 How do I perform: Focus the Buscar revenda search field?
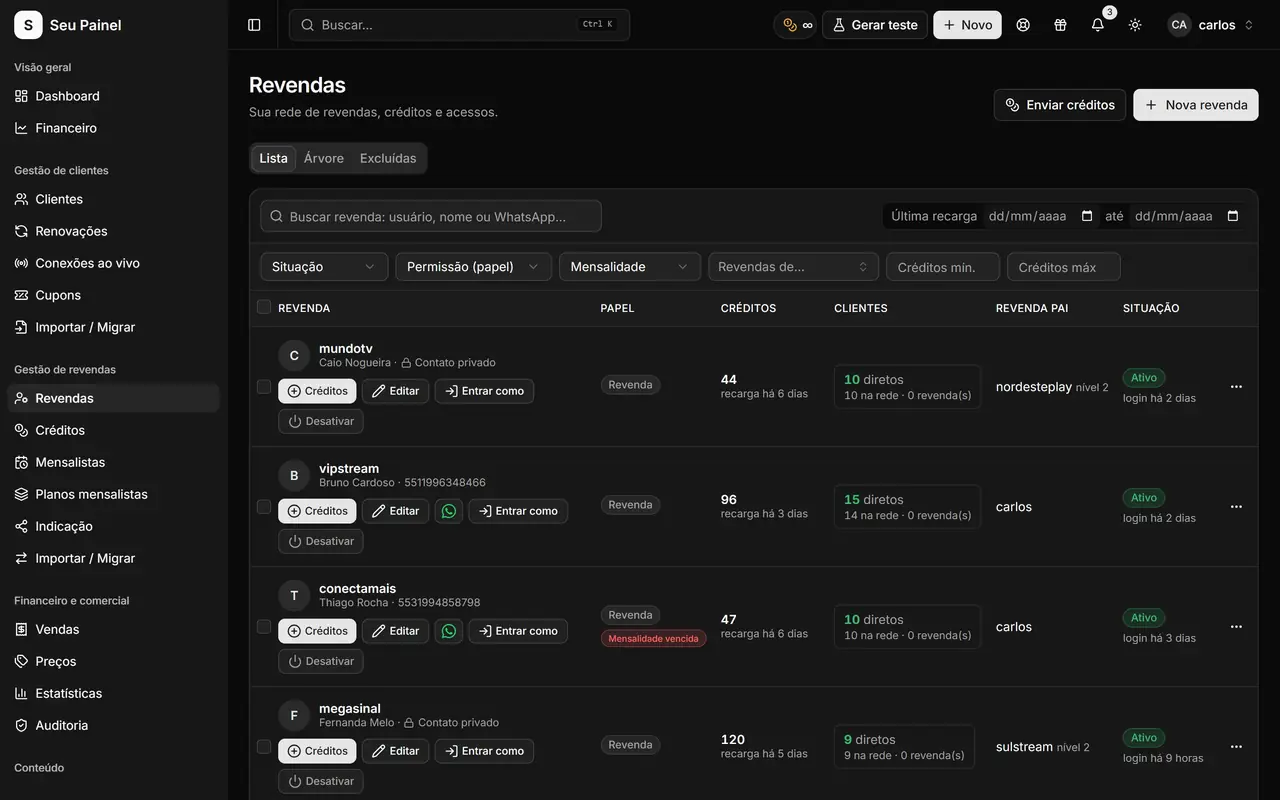tap(431, 216)
